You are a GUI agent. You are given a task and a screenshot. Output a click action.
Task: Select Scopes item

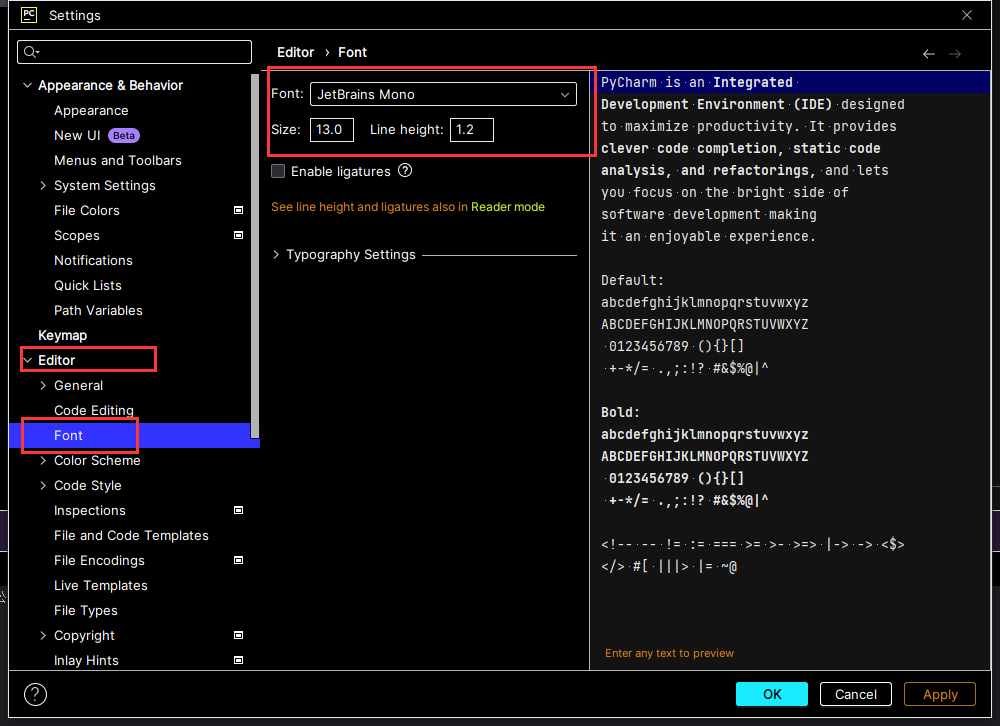click(x=77, y=235)
